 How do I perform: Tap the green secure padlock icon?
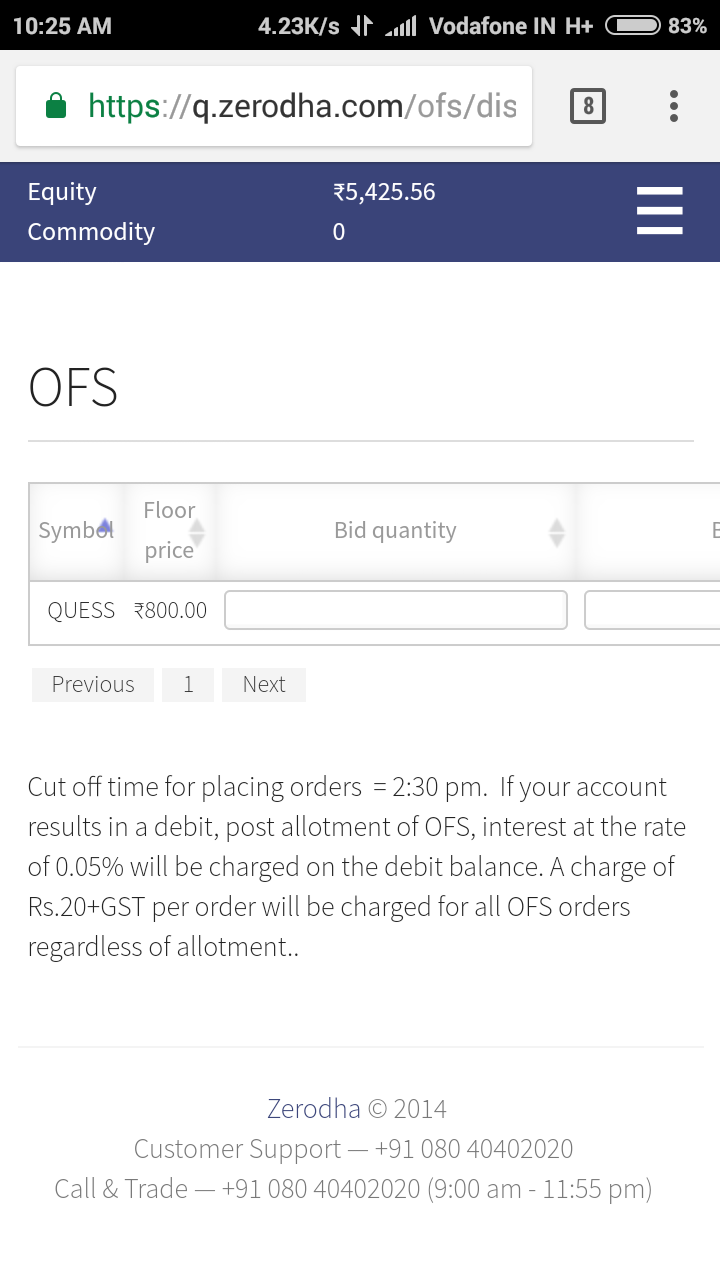pos(57,106)
